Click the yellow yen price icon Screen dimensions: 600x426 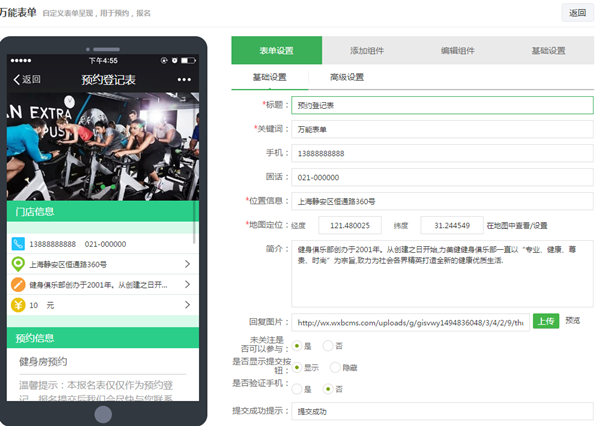pyautogui.click(x=18, y=305)
